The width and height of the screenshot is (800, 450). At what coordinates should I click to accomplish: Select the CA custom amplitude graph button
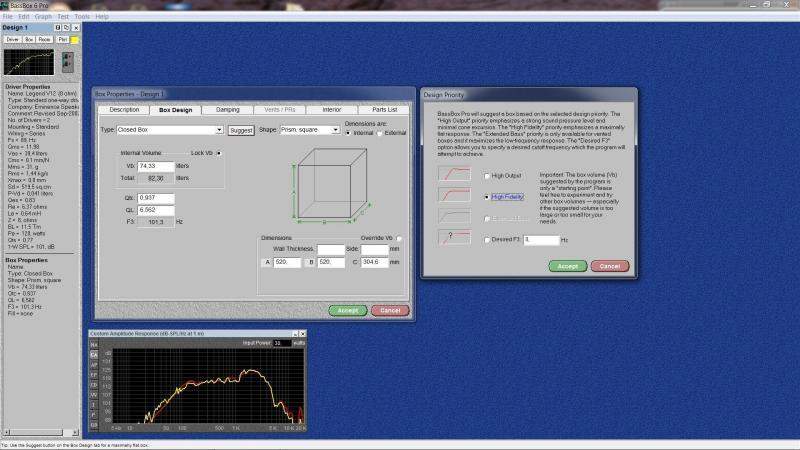(x=94, y=355)
